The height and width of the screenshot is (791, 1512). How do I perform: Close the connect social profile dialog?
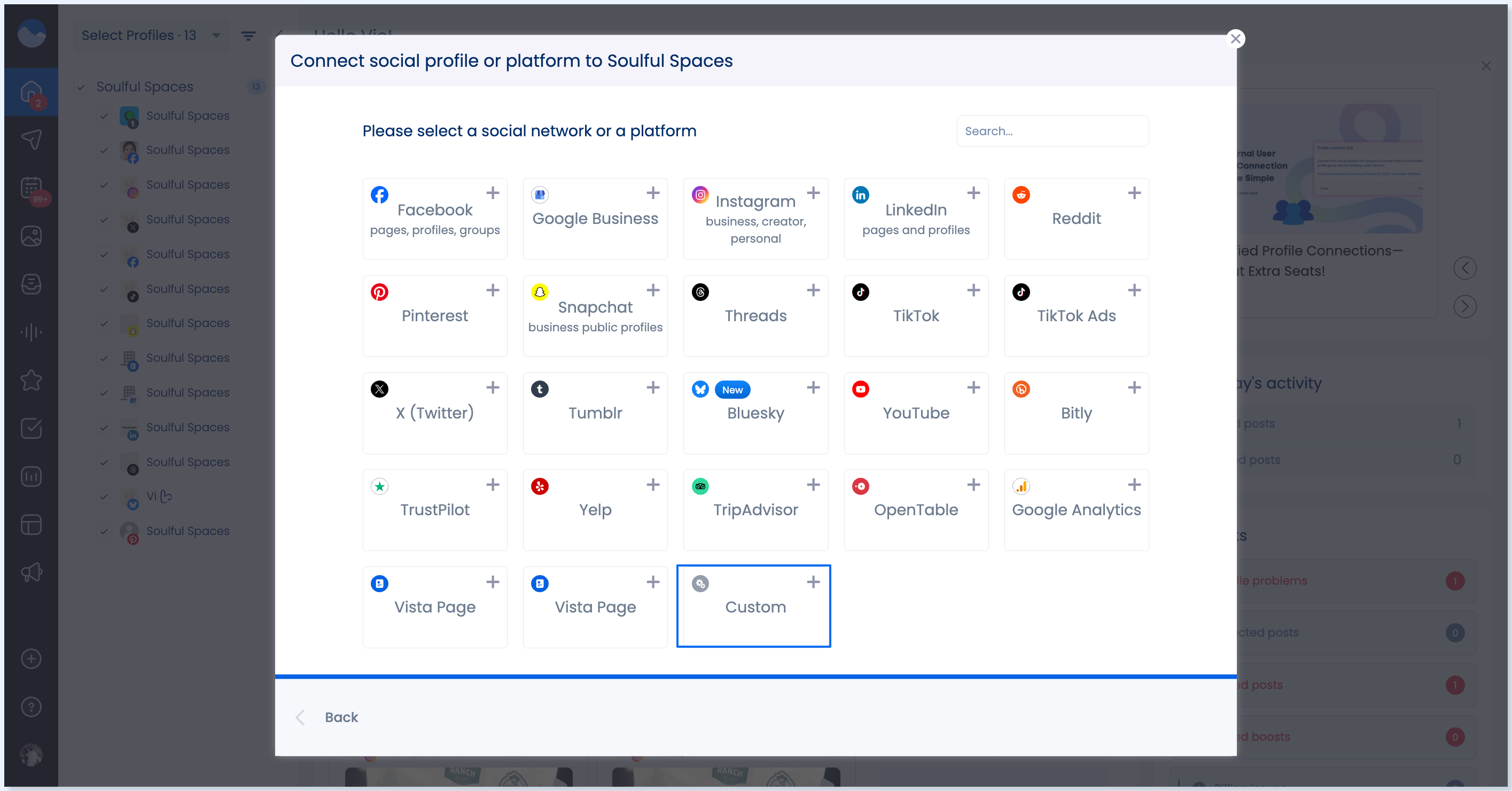click(x=1235, y=39)
